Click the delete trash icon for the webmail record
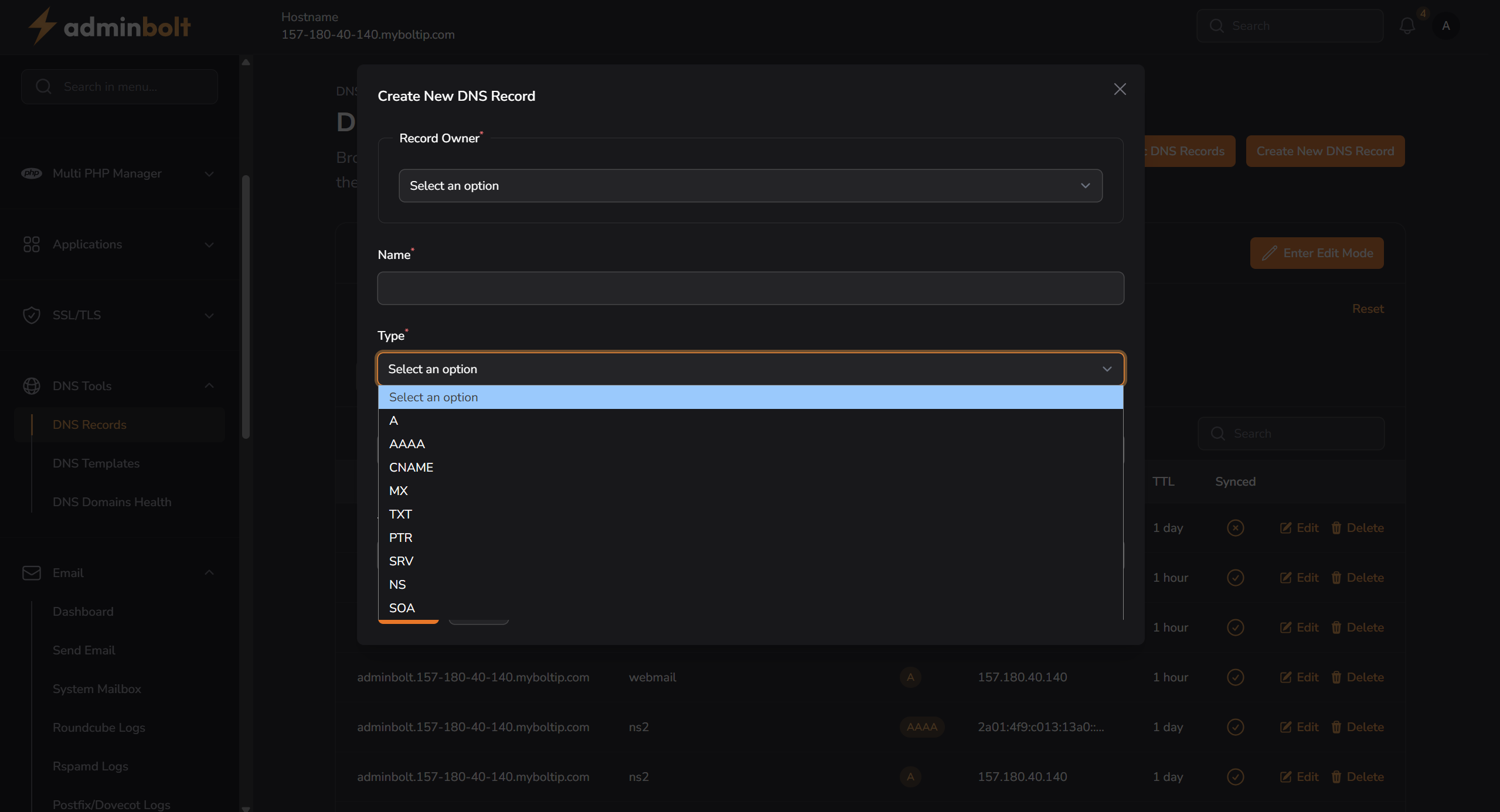 1336,677
